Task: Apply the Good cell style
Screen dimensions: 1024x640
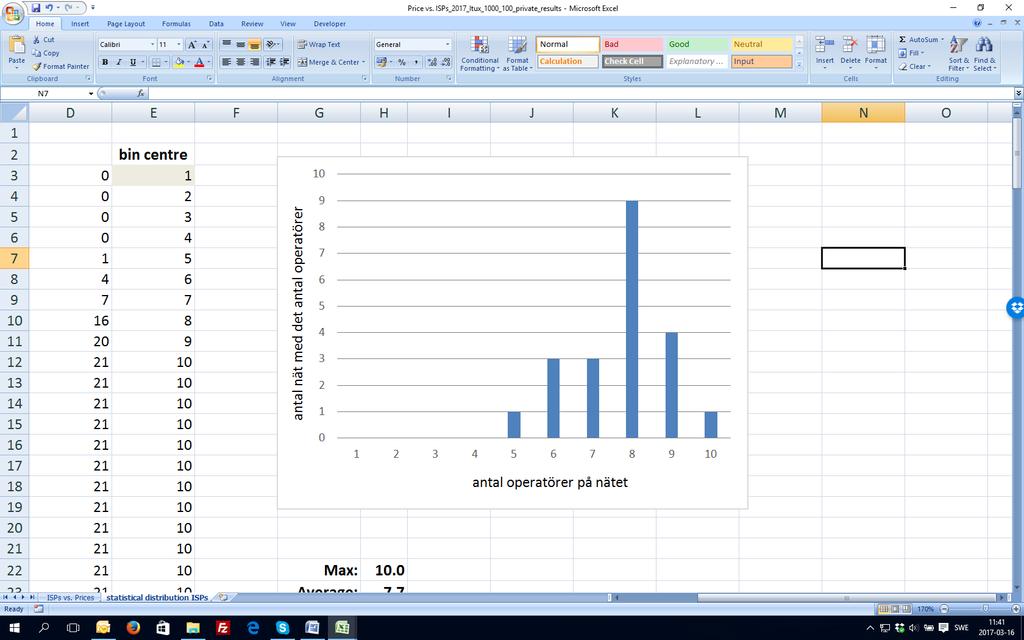Action: tap(696, 44)
